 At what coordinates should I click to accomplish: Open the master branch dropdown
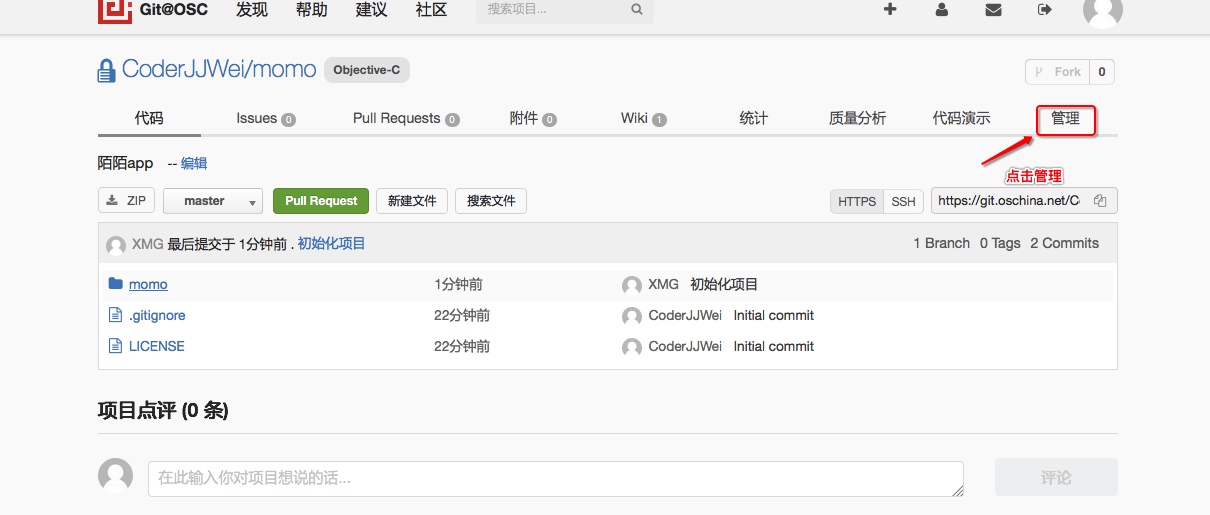(213, 201)
